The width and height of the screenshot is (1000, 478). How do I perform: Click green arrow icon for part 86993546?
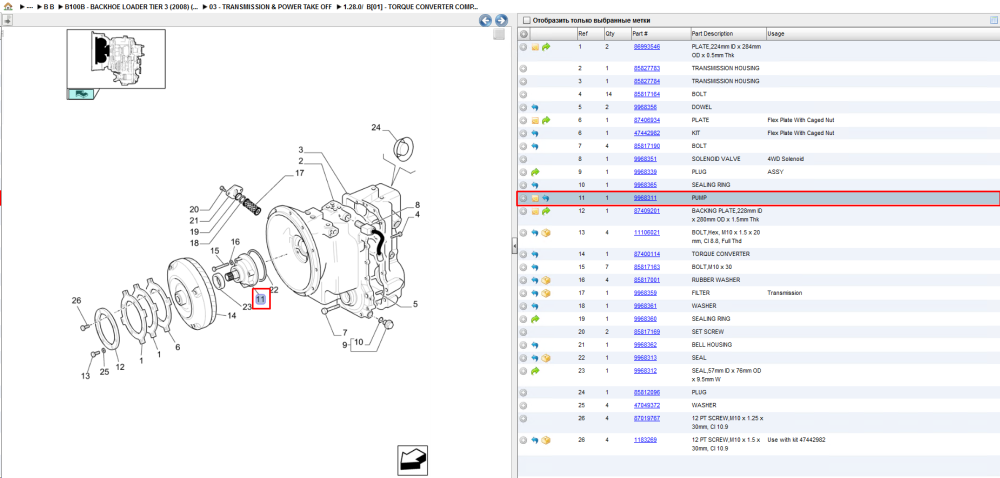tap(546, 47)
